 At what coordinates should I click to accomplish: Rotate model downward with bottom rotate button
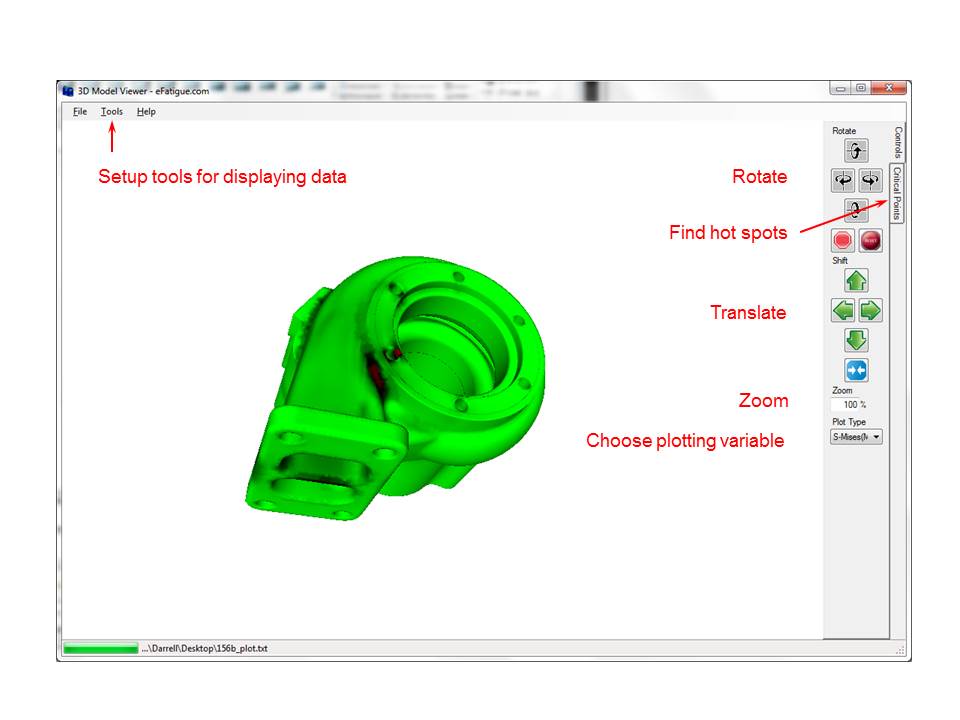[856, 210]
